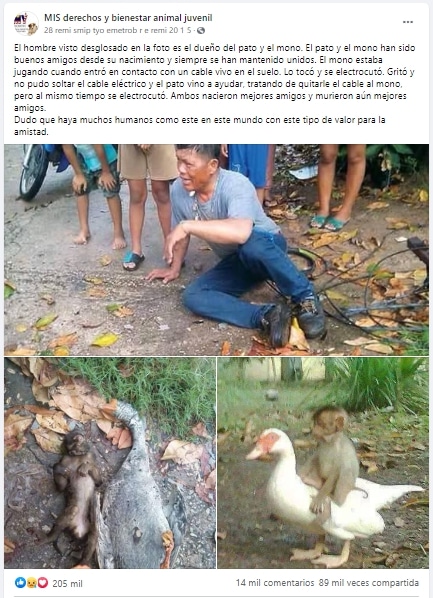Open photo of monkey riding white duck
The height and width of the screenshot is (598, 433).
(323, 463)
